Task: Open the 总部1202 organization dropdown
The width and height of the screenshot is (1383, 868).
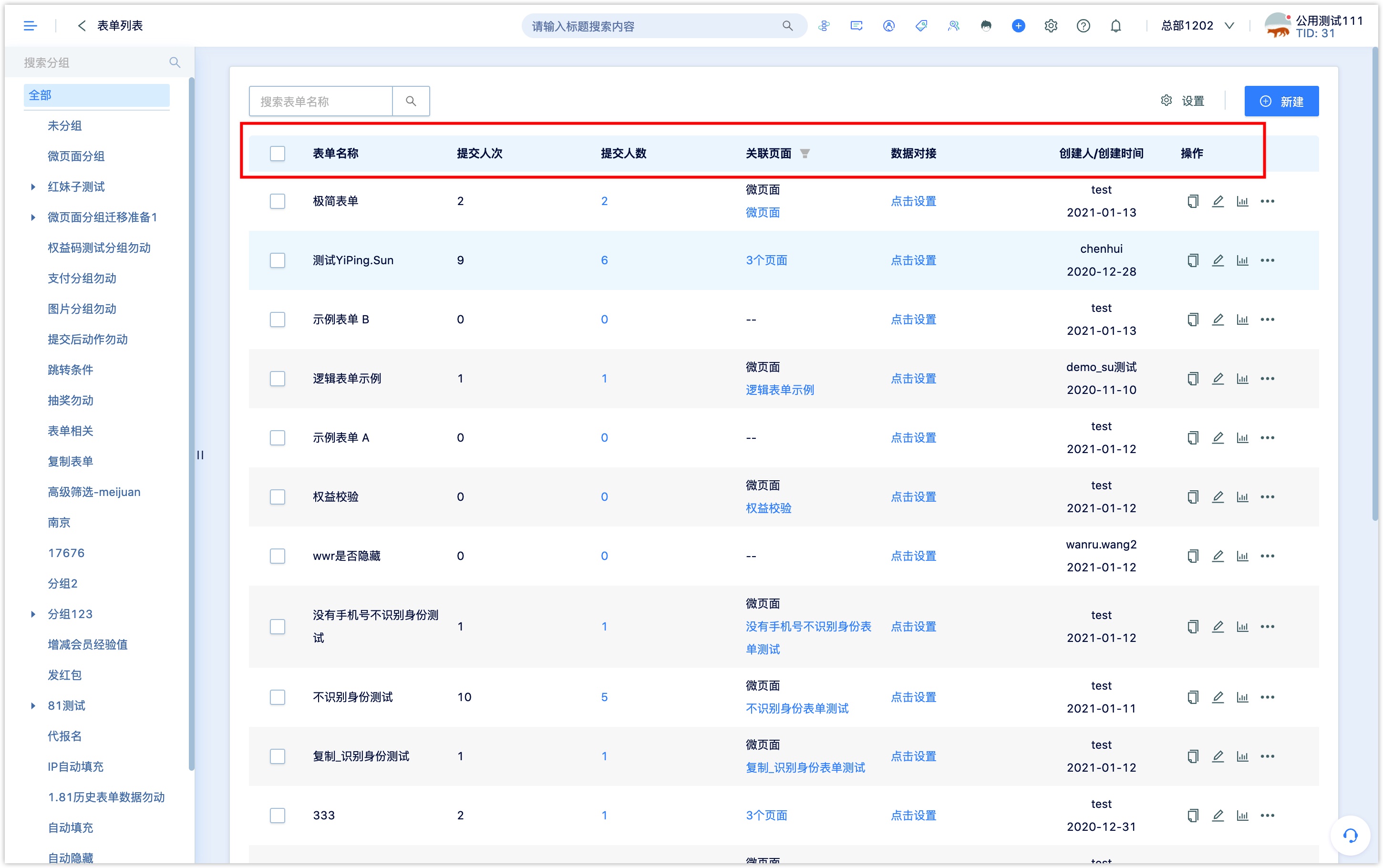Action: [1197, 26]
